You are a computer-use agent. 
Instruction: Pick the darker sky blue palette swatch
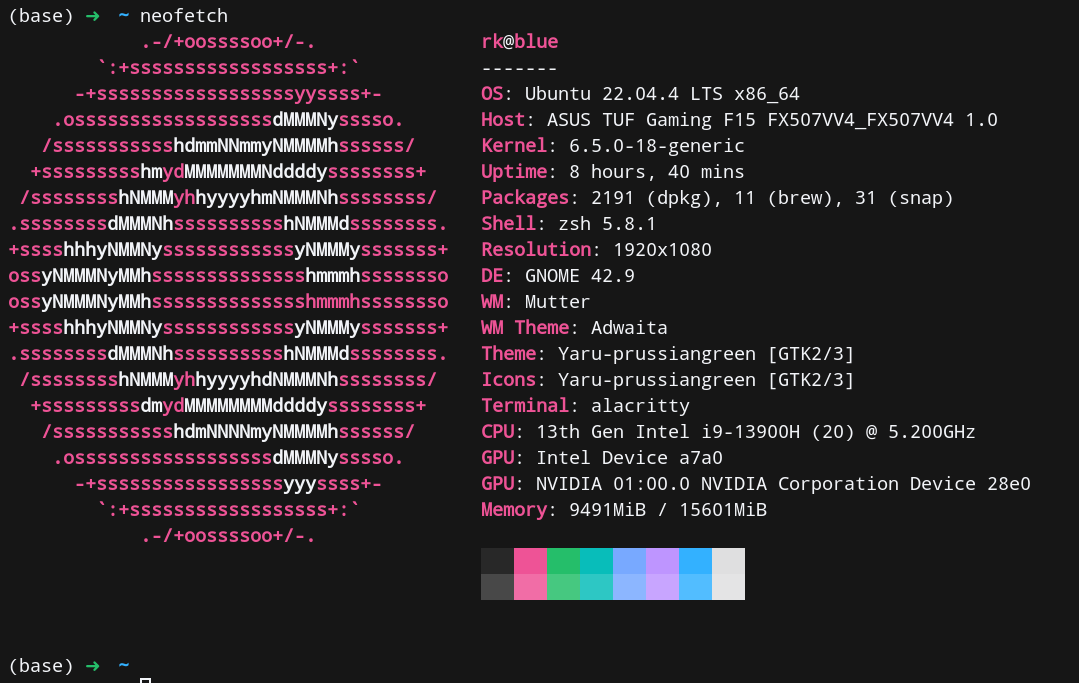point(696,561)
